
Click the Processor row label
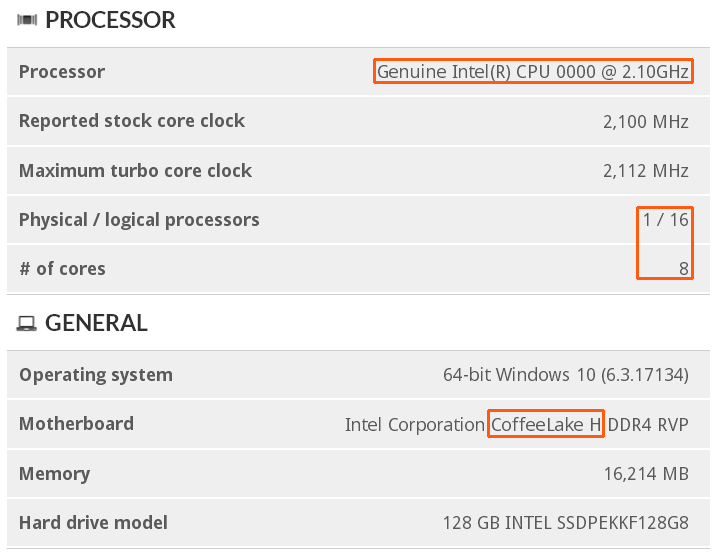click(x=62, y=72)
